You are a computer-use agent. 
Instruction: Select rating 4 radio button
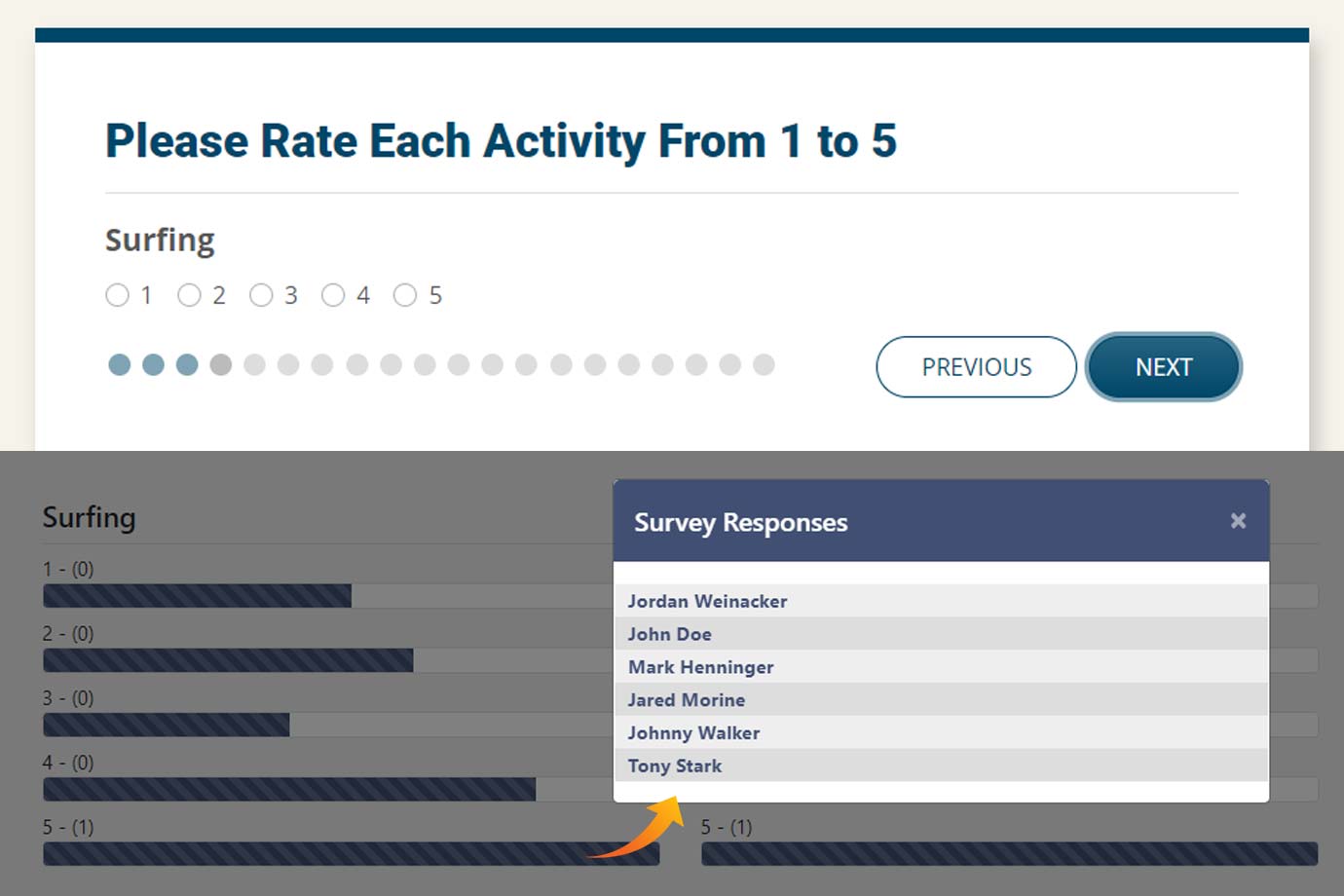333,295
